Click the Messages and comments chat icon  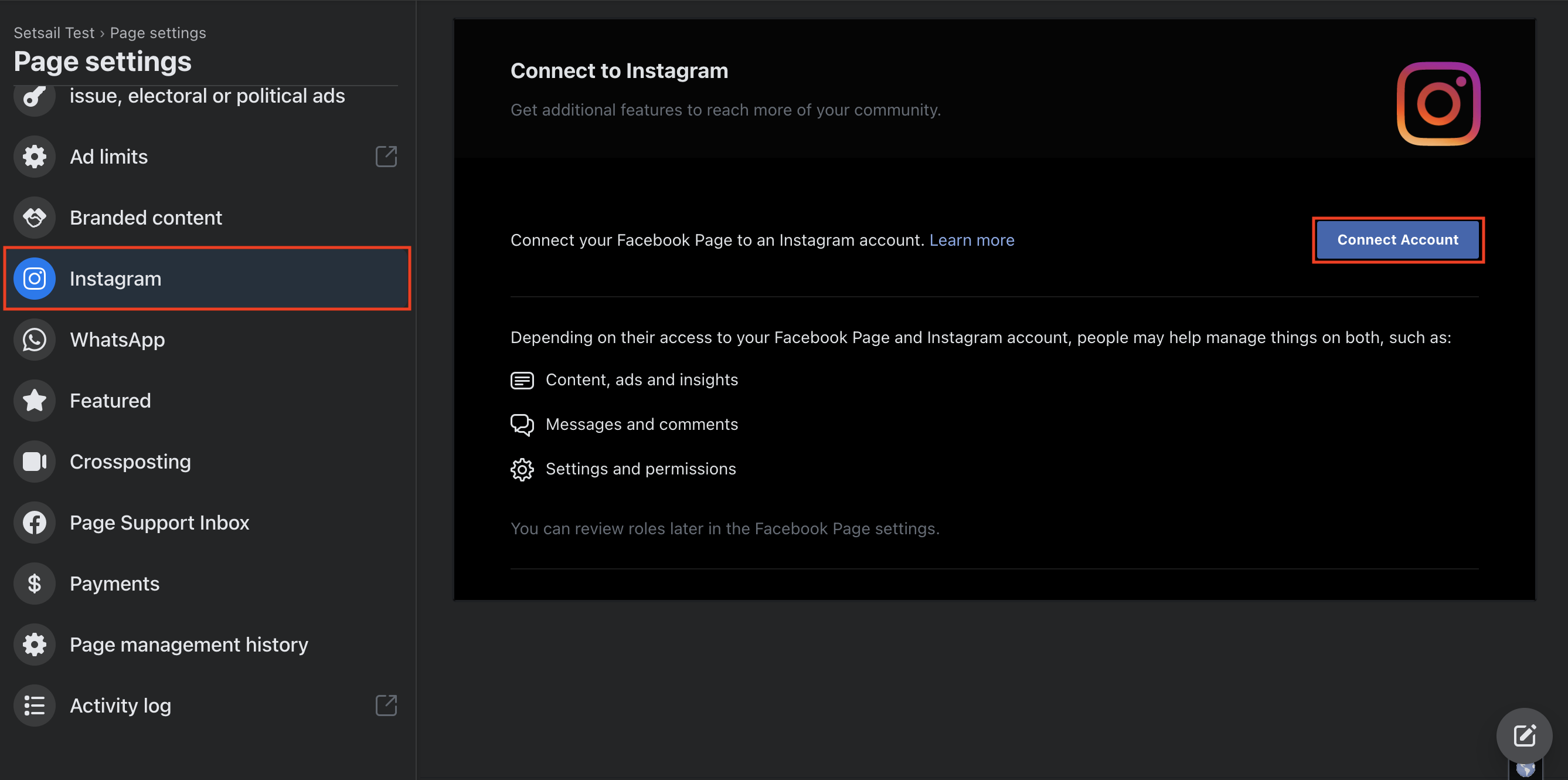tap(522, 425)
